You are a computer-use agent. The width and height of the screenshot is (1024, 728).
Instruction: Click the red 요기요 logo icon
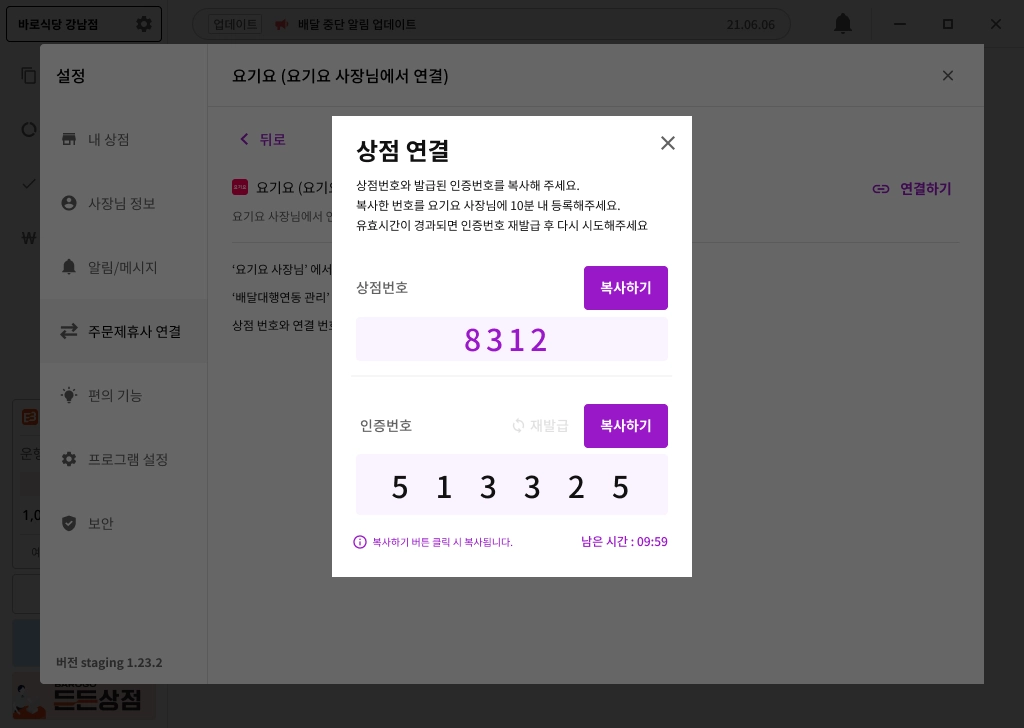(240, 187)
